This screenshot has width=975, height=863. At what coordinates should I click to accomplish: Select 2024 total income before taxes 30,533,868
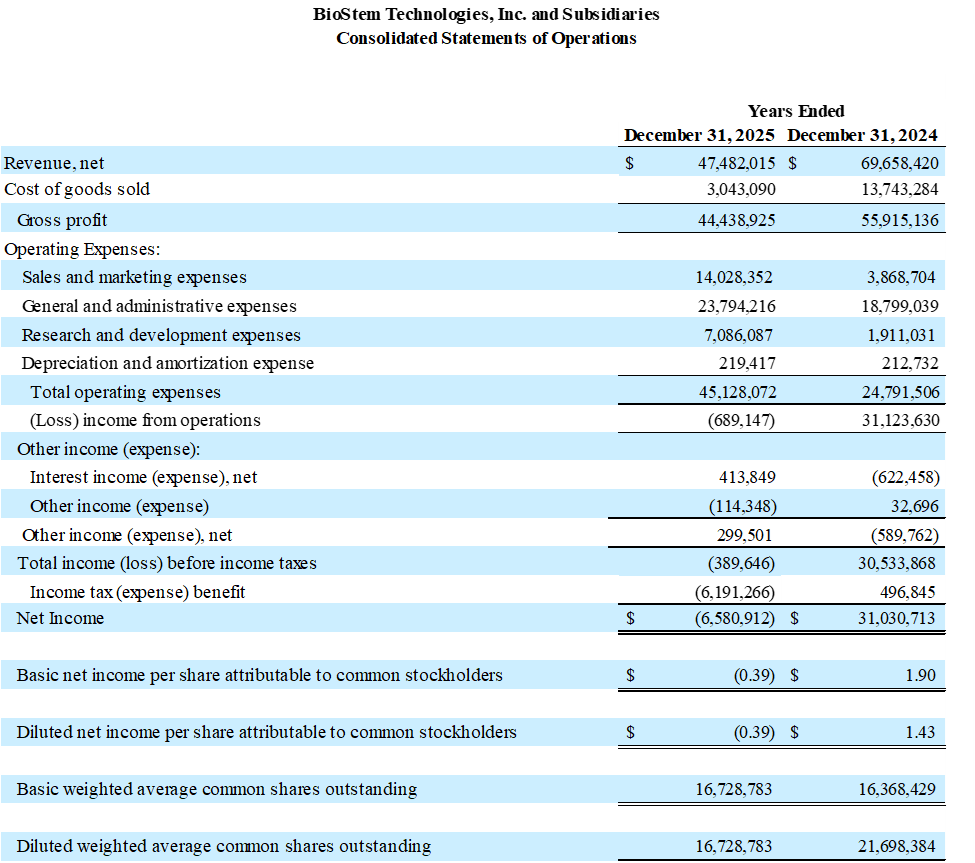pyautogui.click(x=898, y=563)
